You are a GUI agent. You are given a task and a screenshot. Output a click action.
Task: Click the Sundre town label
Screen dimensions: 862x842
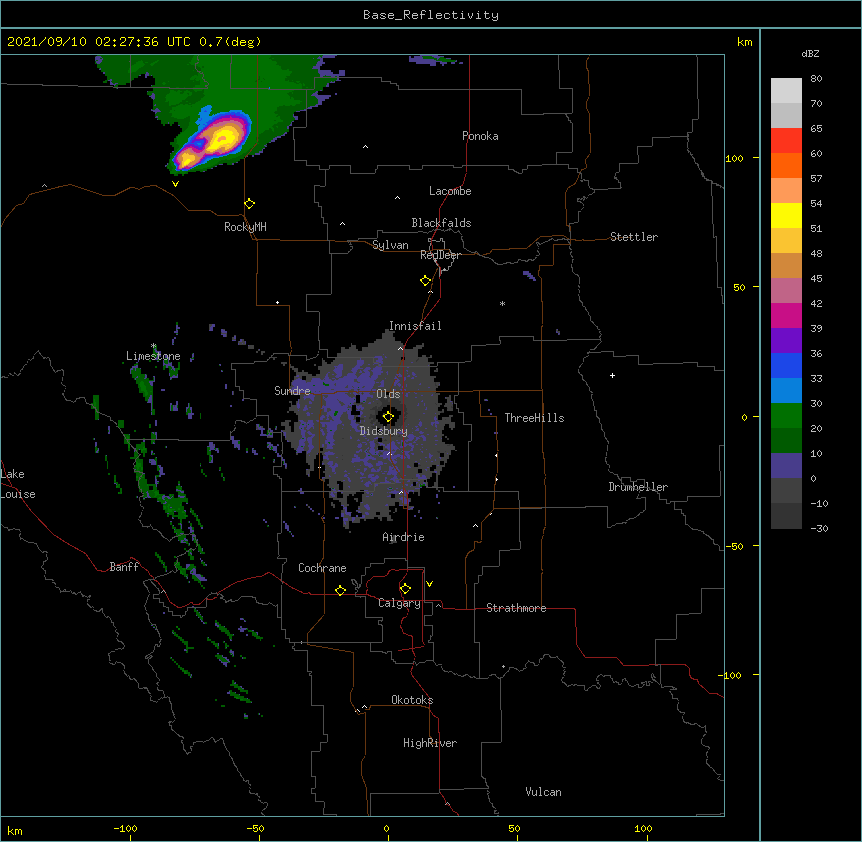[x=292, y=391]
